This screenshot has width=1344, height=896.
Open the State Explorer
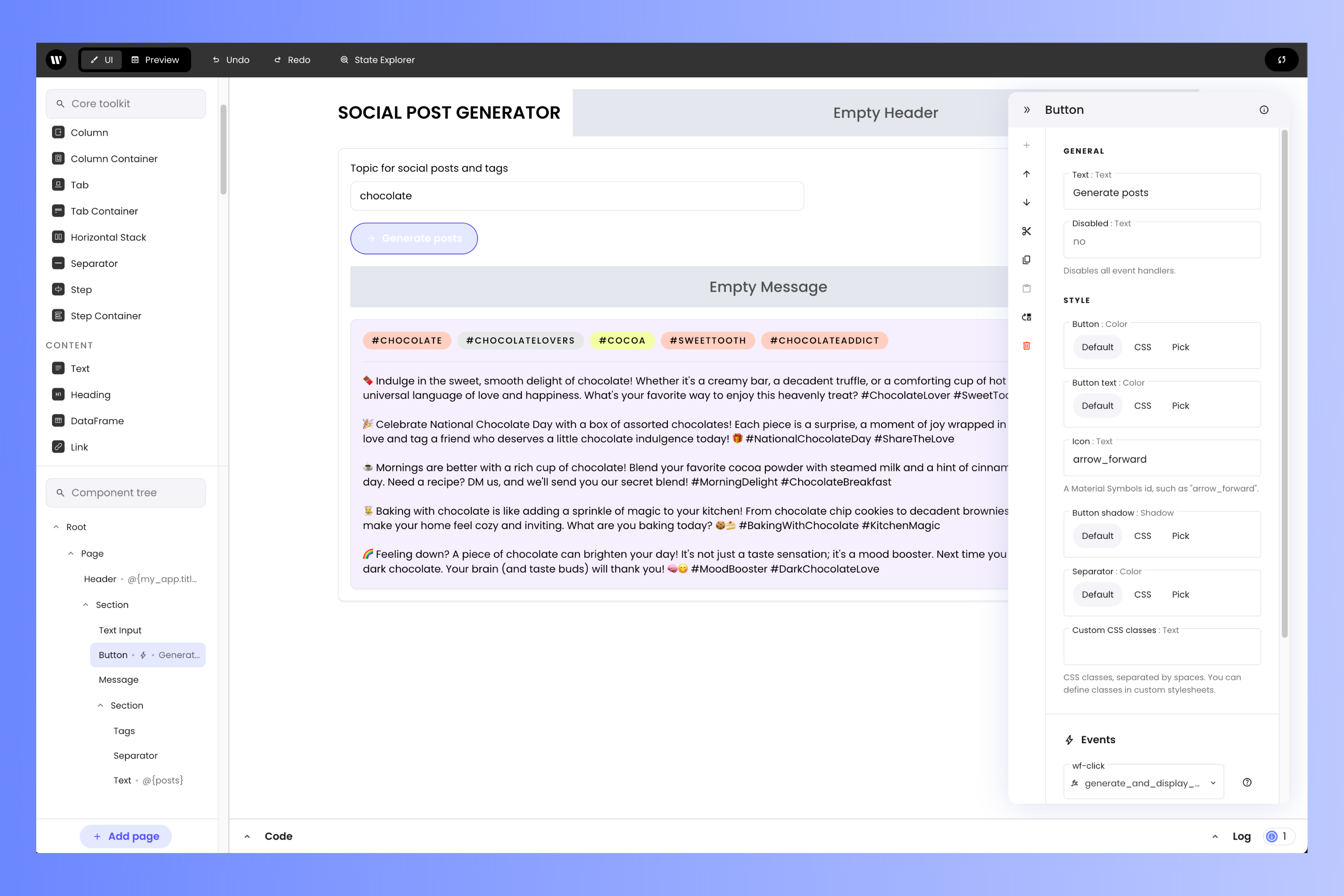(377, 60)
